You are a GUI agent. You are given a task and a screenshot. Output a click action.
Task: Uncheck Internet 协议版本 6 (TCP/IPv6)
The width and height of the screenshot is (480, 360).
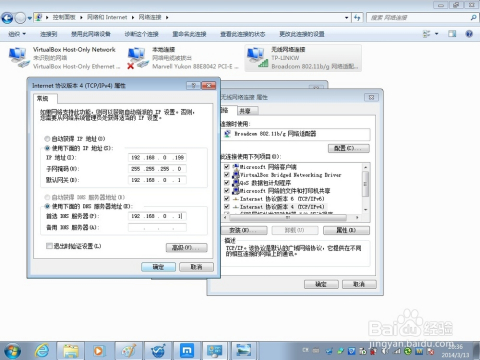pos(227,199)
